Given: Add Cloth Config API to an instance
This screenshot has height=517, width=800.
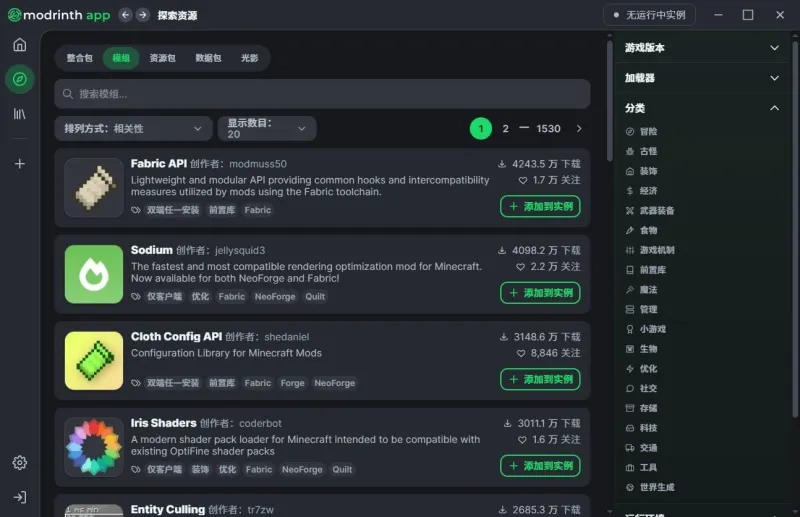Looking at the screenshot, I should 540,380.
